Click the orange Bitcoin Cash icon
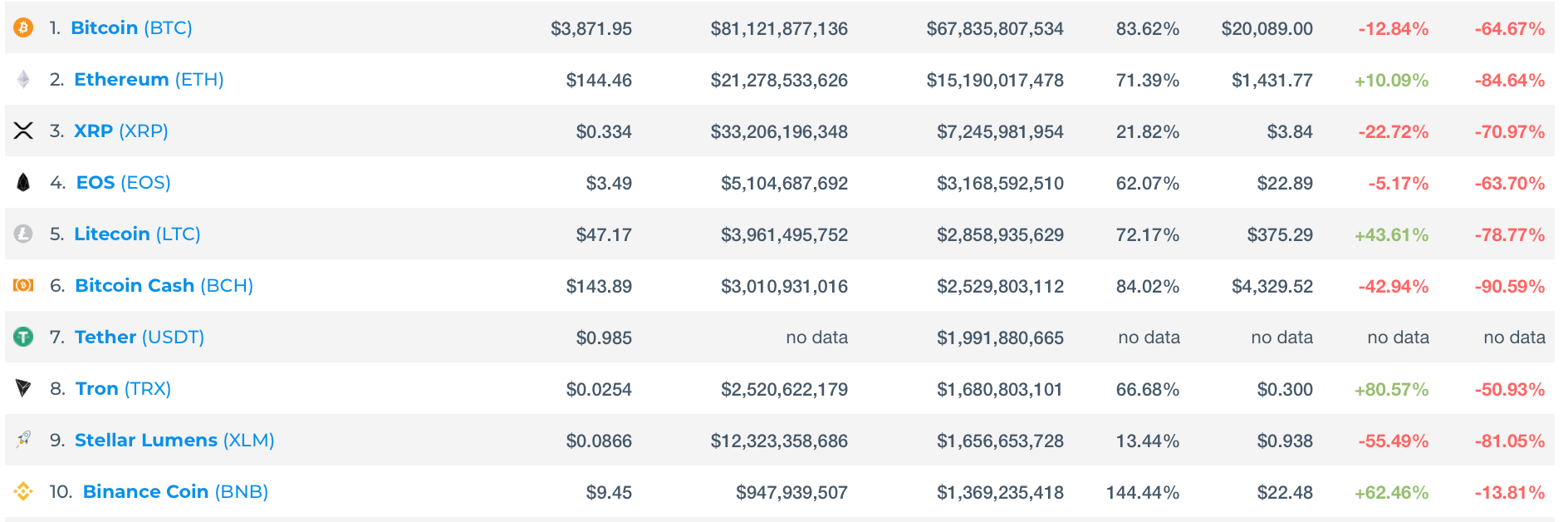The height and width of the screenshot is (522, 1568). pos(23,285)
